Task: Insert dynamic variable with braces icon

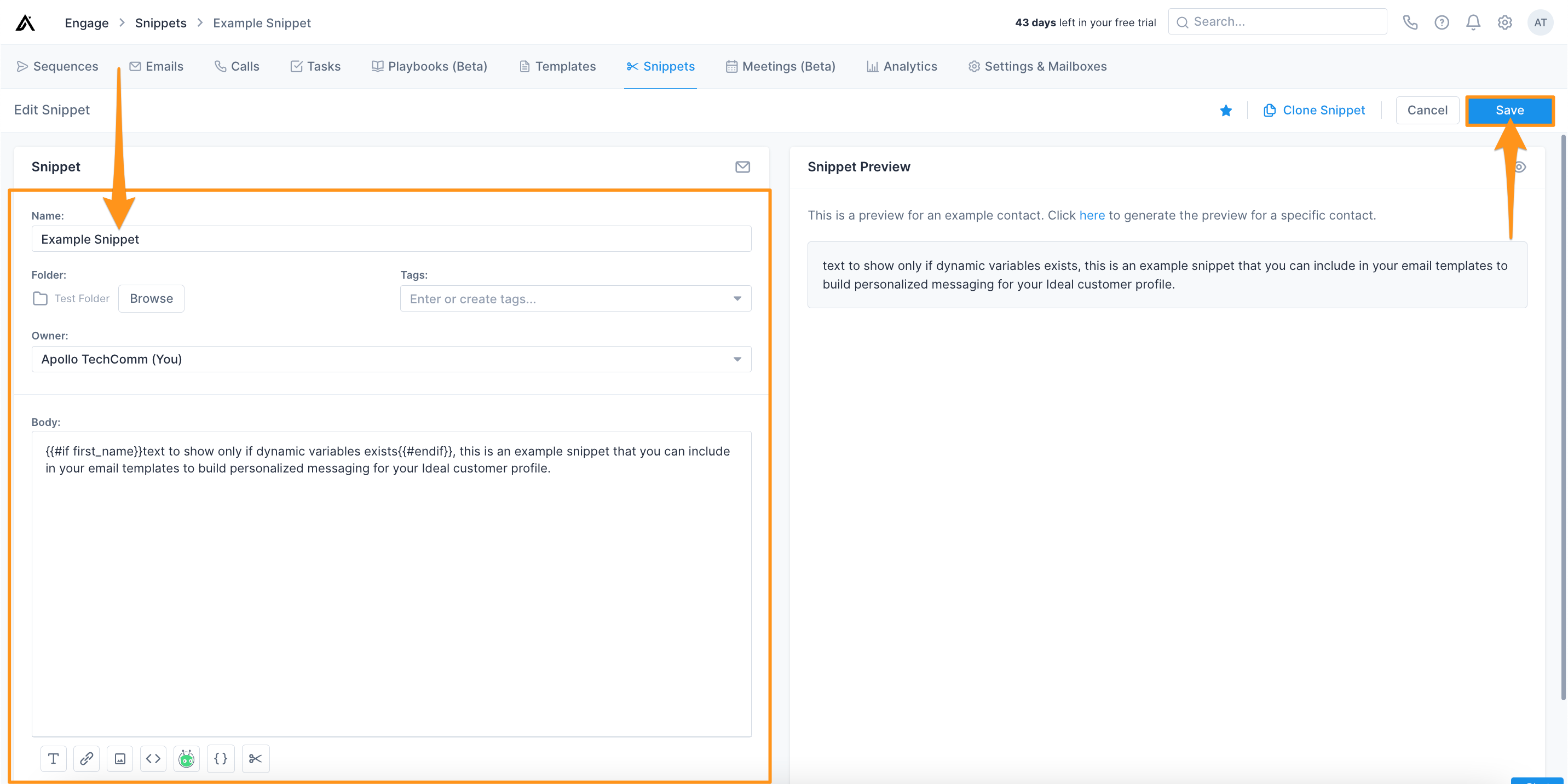Action: point(220,758)
